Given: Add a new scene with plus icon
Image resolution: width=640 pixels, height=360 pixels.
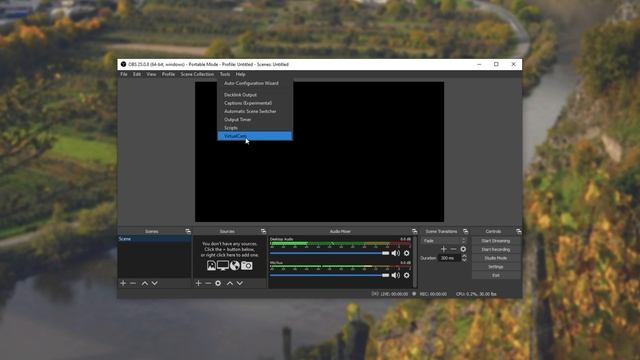Looking at the screenshot, I should coord(123,283).
